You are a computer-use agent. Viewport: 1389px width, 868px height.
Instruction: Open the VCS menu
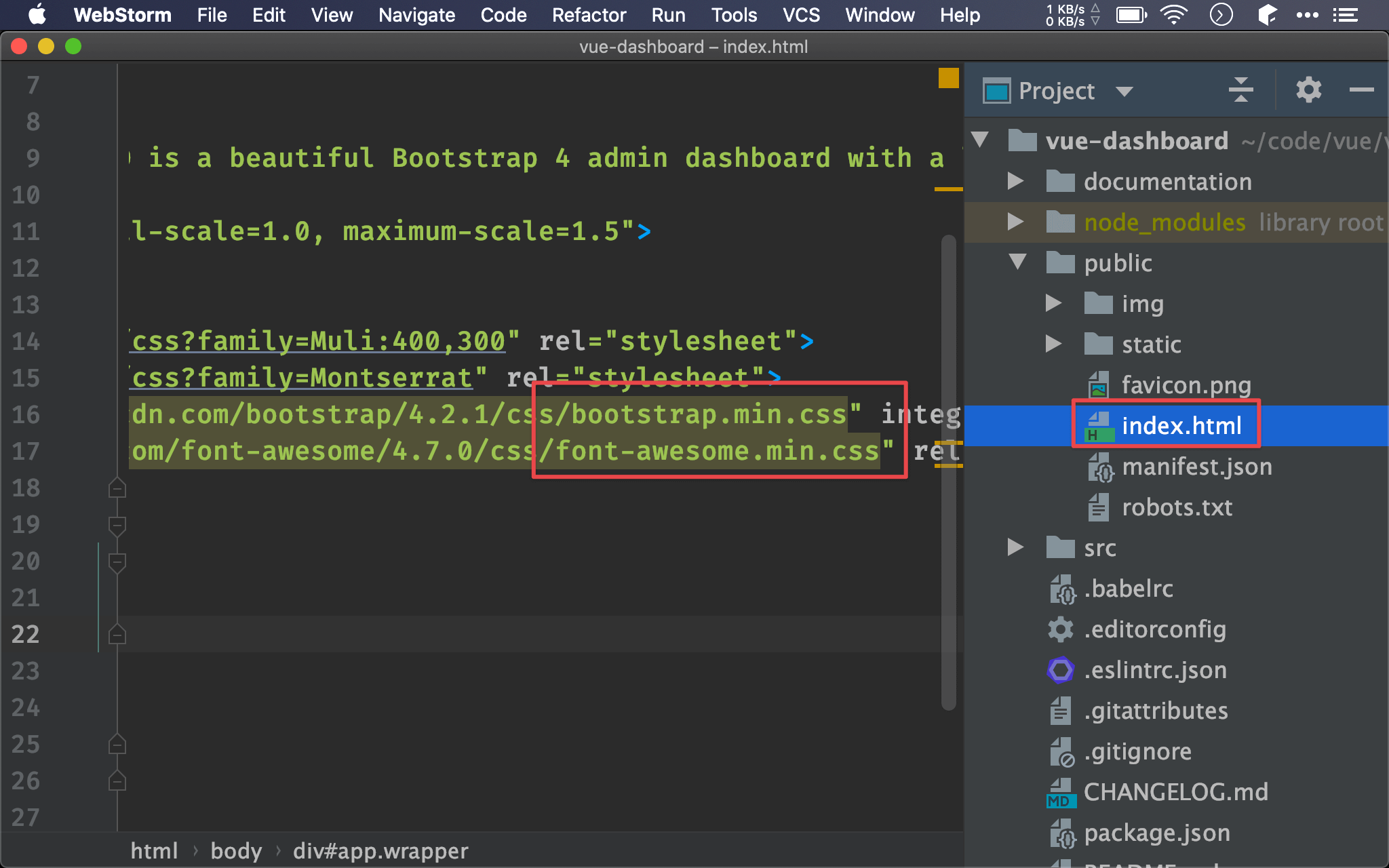801,15
